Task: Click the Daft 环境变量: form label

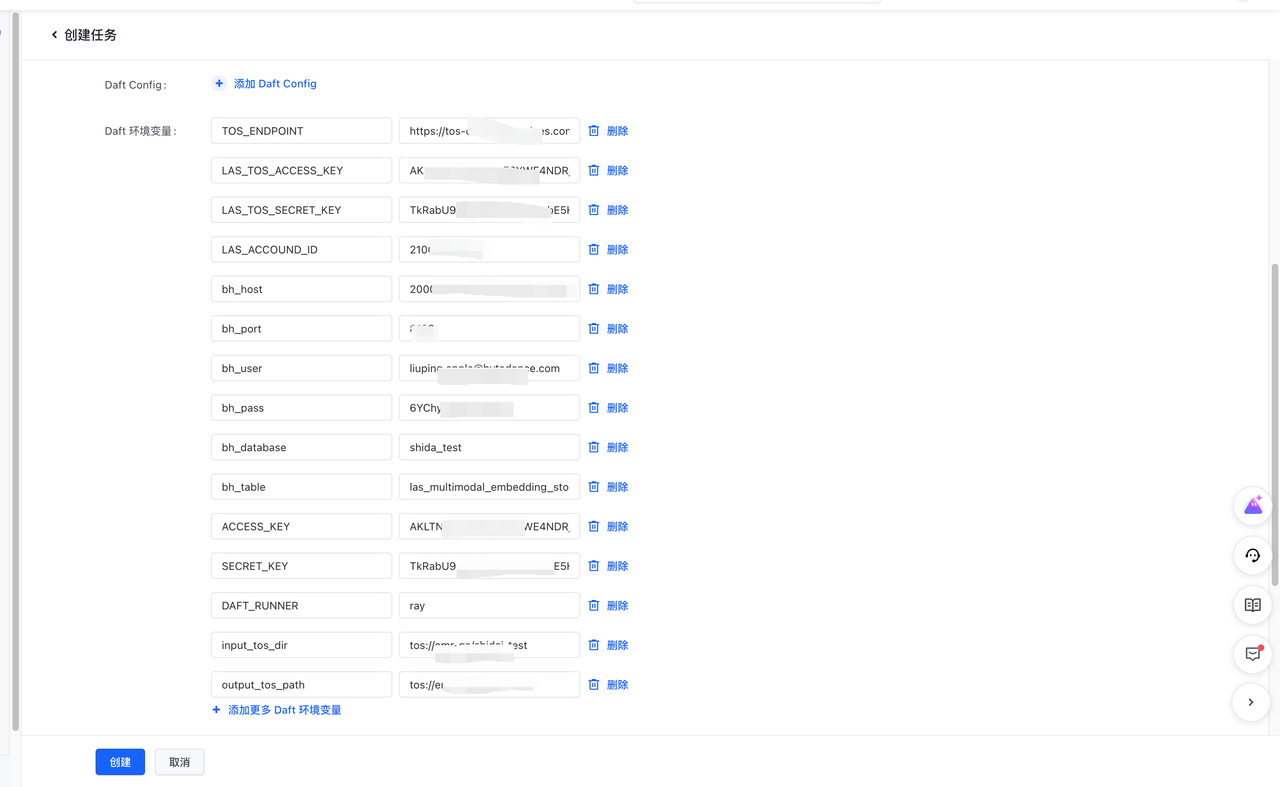Action: [140, 131]
